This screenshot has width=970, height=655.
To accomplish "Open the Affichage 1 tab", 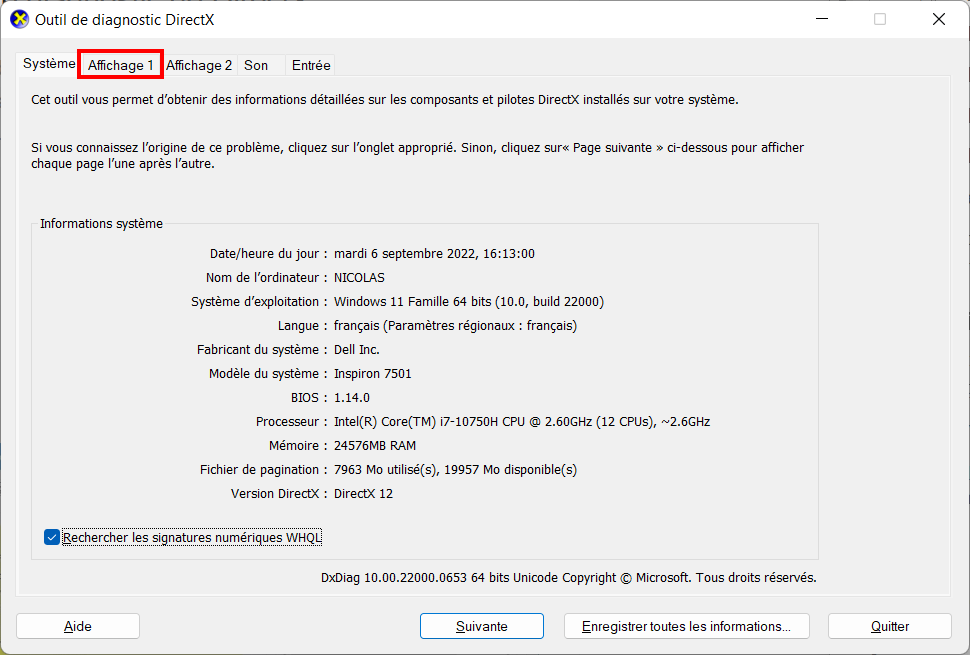I will [x=121, y=65].
